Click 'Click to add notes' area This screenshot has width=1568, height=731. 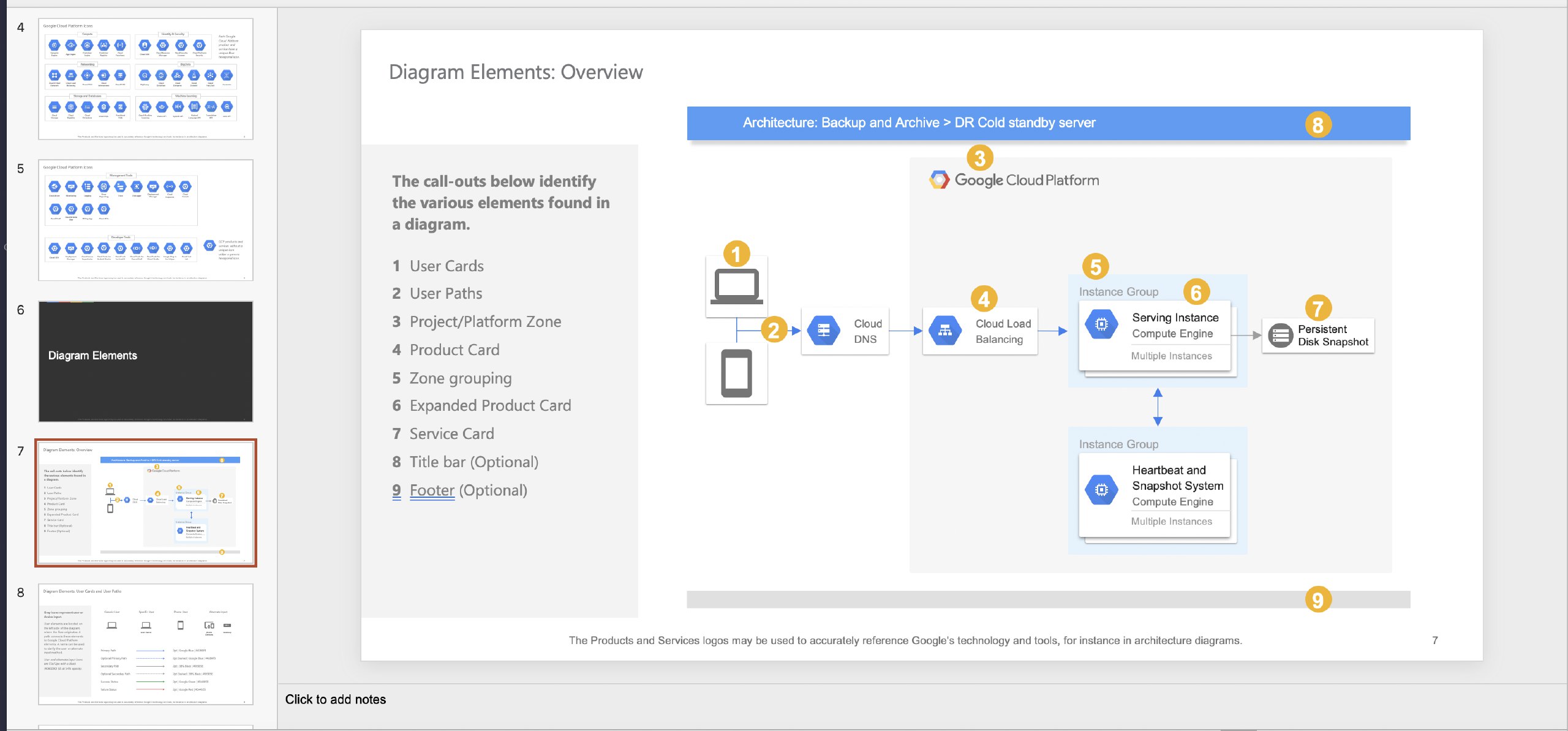(x=336, y=699)
